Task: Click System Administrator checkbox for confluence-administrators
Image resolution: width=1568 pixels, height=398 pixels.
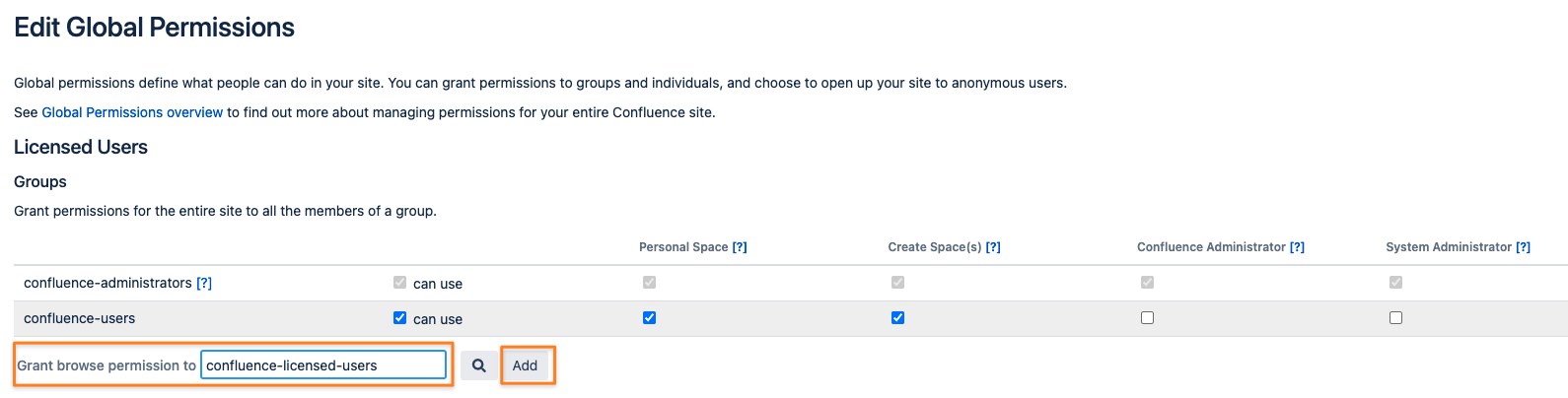Action: (1395, 282)
